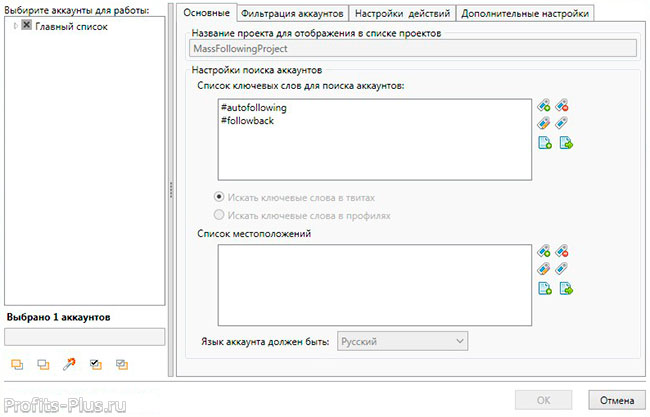Click the magic wand icon under accounts
The height and width of the screenshot is (417, 650).
[69, 364]
